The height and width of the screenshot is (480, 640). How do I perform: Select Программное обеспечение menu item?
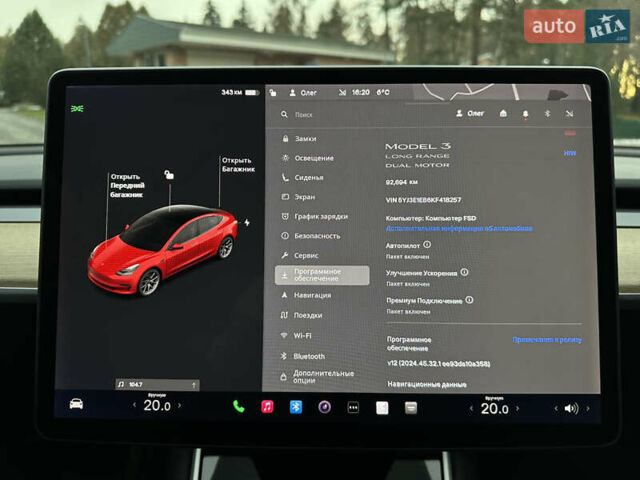click(x=322, y=275)
